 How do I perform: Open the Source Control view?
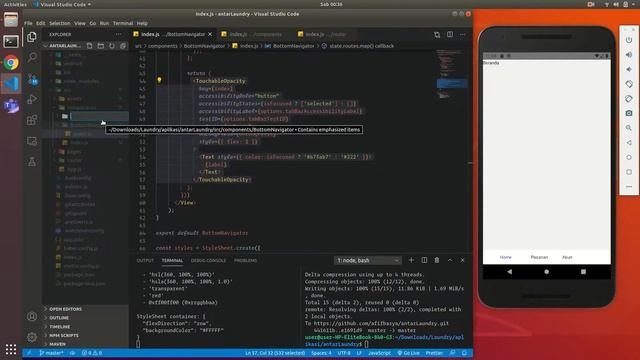coord(32,78)
